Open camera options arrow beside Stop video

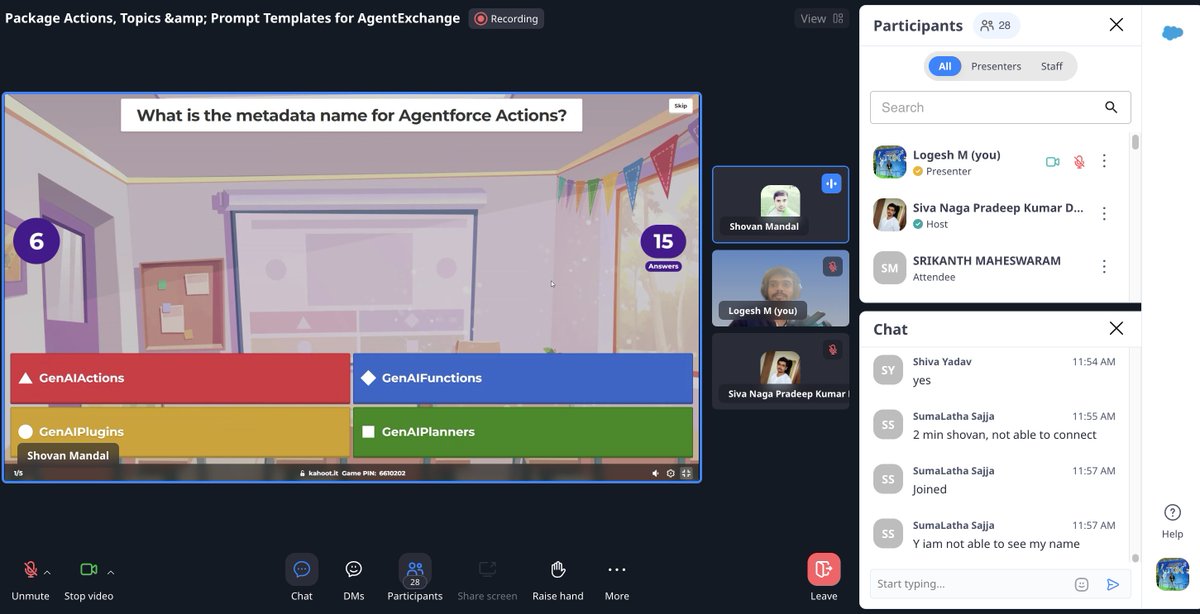click(110, 572)
